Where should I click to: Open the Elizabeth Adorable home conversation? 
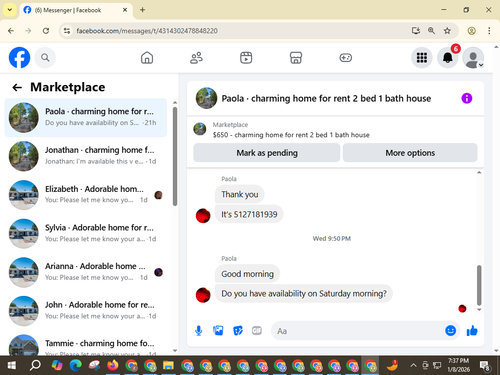coord(86,195)
